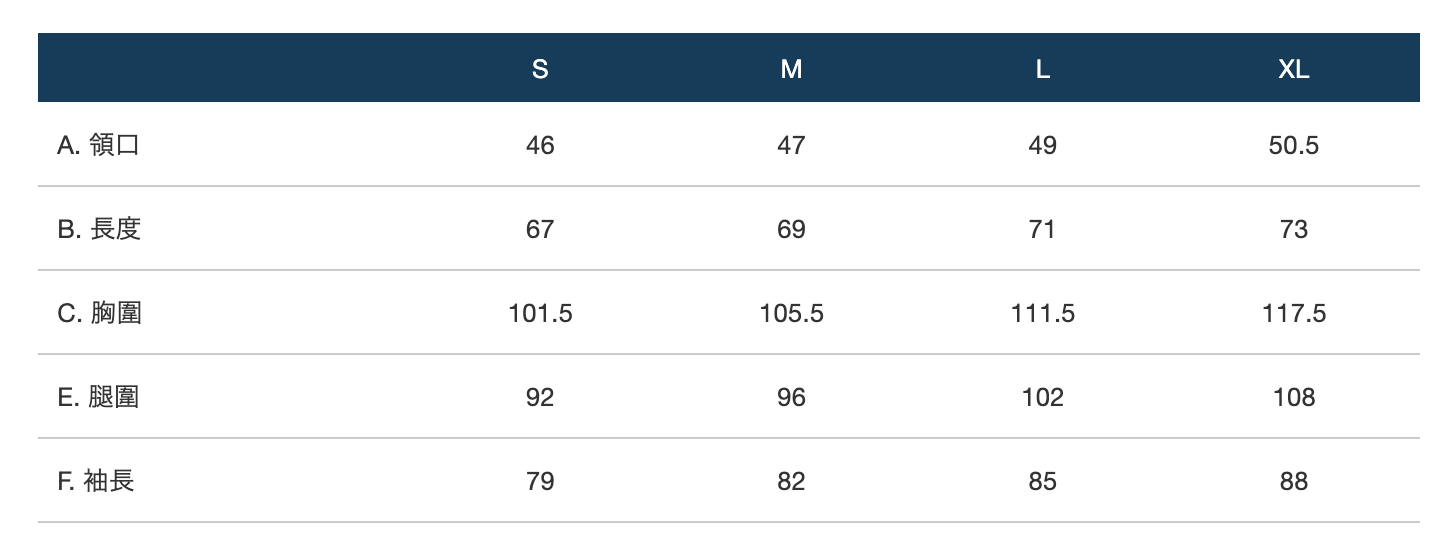Click the 101.5 chest measurement cell
The image size is (1454, 544).
(x=540, y=313)
